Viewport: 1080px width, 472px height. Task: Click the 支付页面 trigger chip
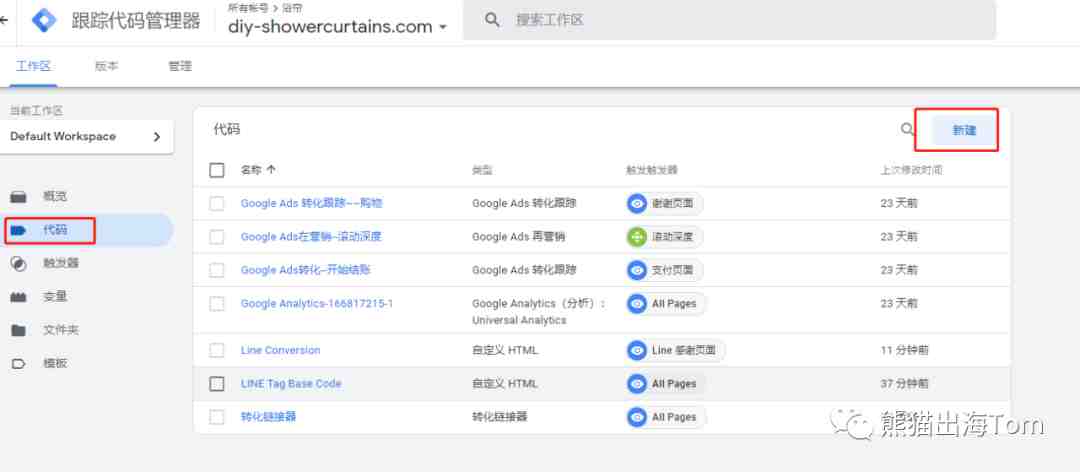tap(664, 270)
